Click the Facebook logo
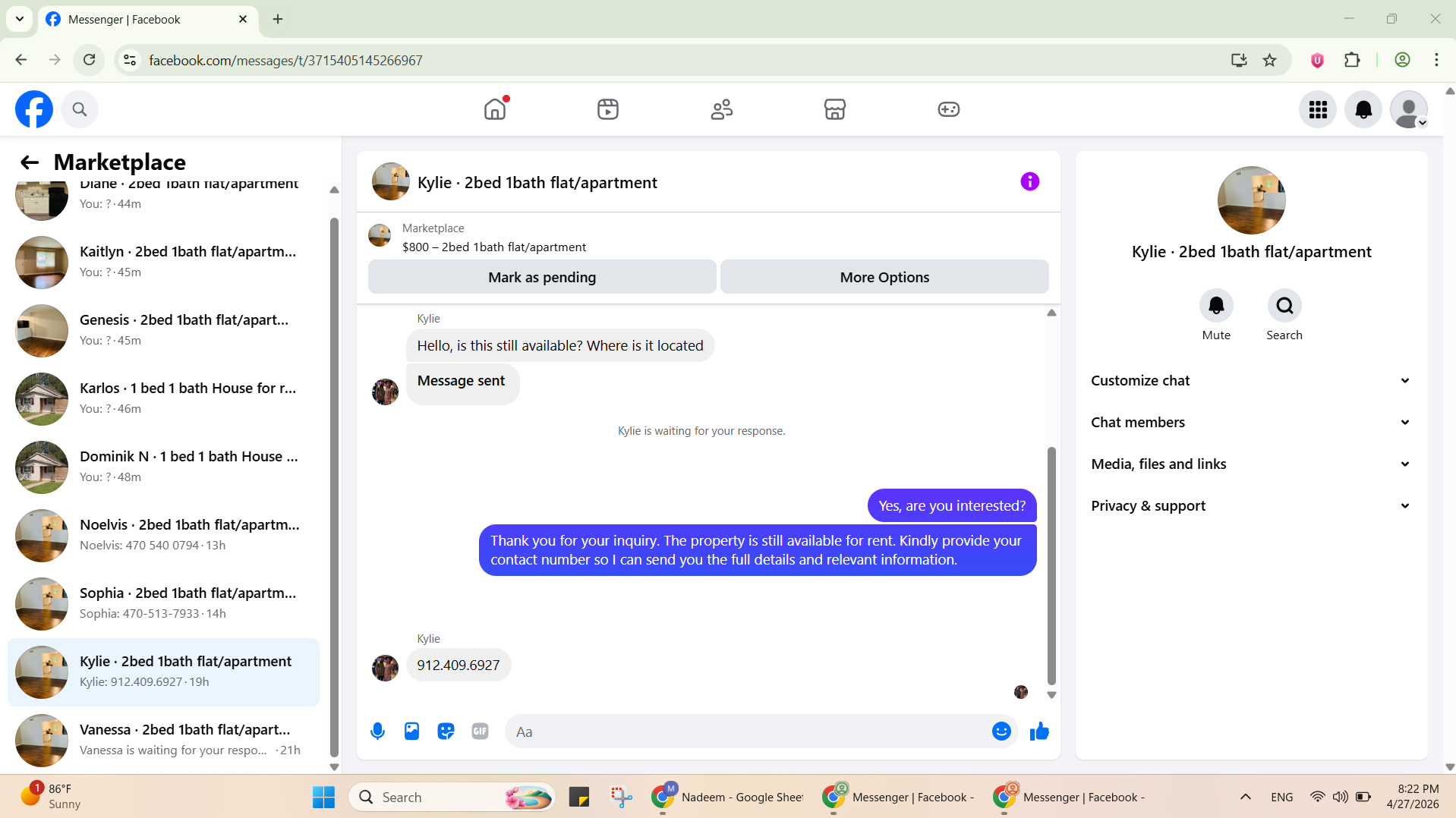Screen dimensions: 1456x818 34,109
